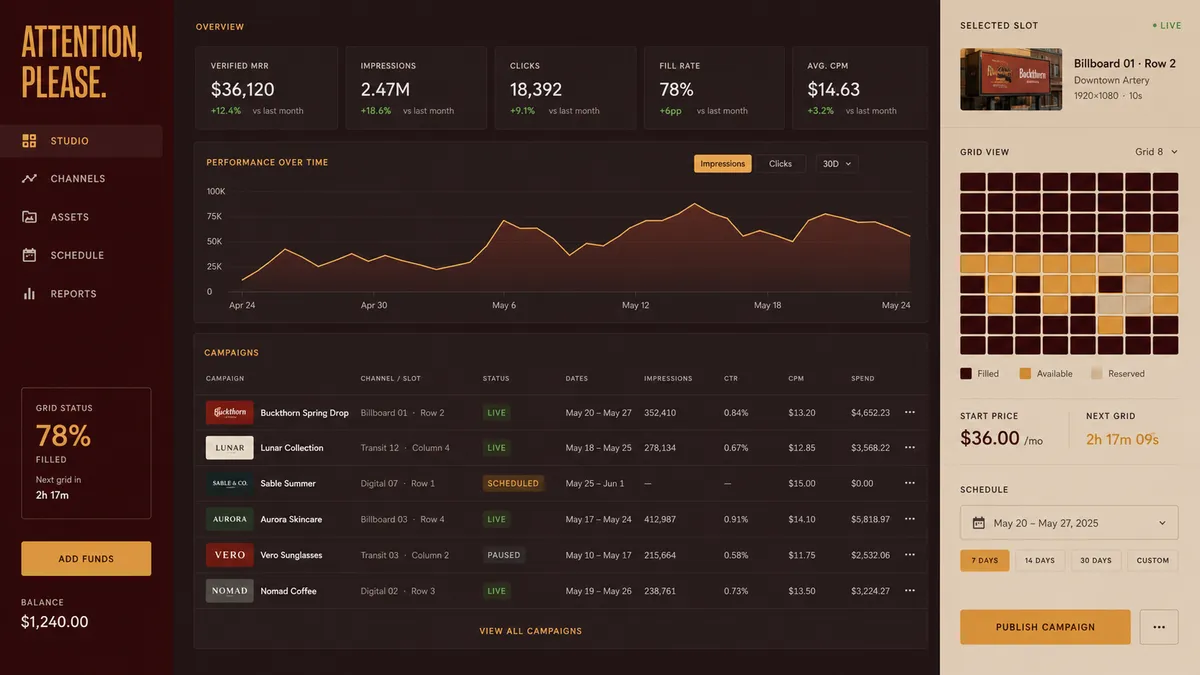Go to the Reports section
The width and height of the screenshot is (1200, 675).
coord(81,294)
